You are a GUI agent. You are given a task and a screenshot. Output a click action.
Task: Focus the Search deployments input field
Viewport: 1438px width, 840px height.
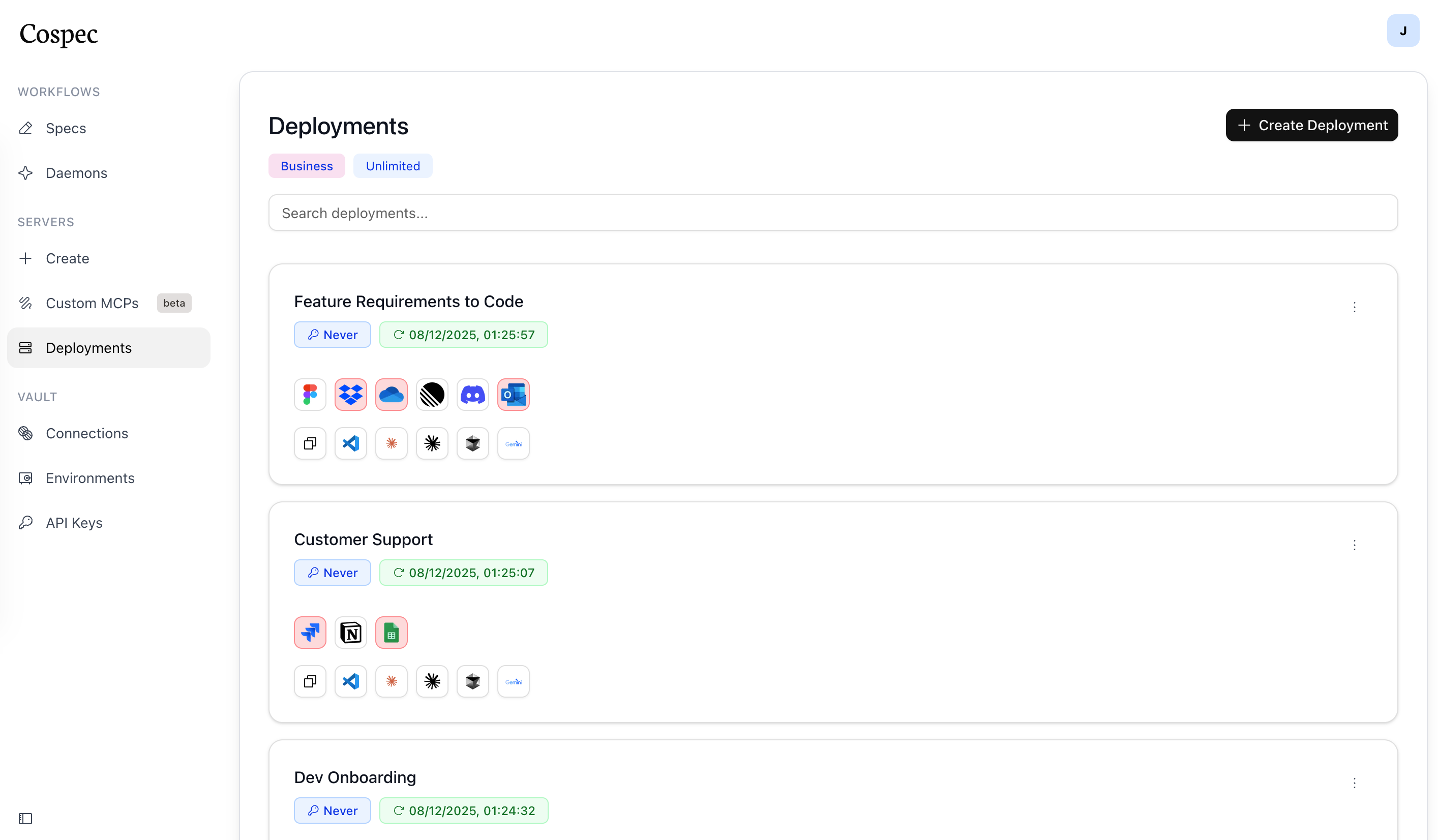click(832, 213)
